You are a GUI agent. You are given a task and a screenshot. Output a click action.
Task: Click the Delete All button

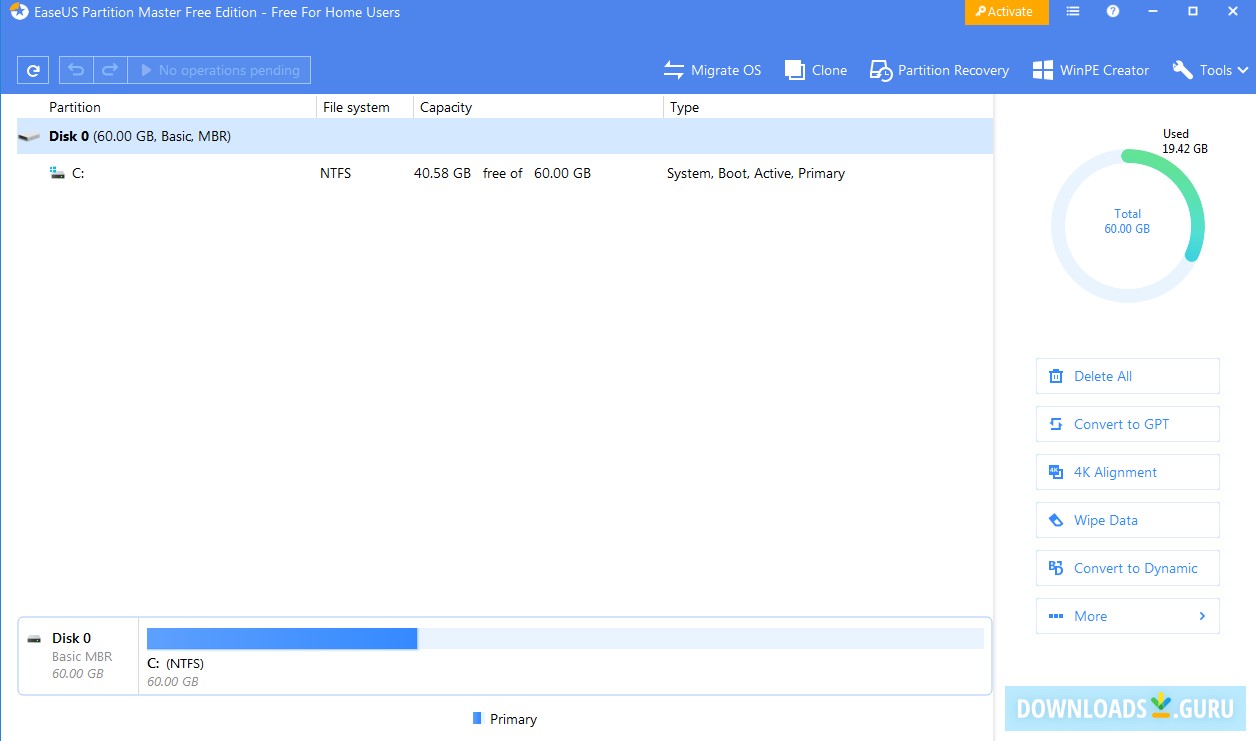pos(1128,376)
